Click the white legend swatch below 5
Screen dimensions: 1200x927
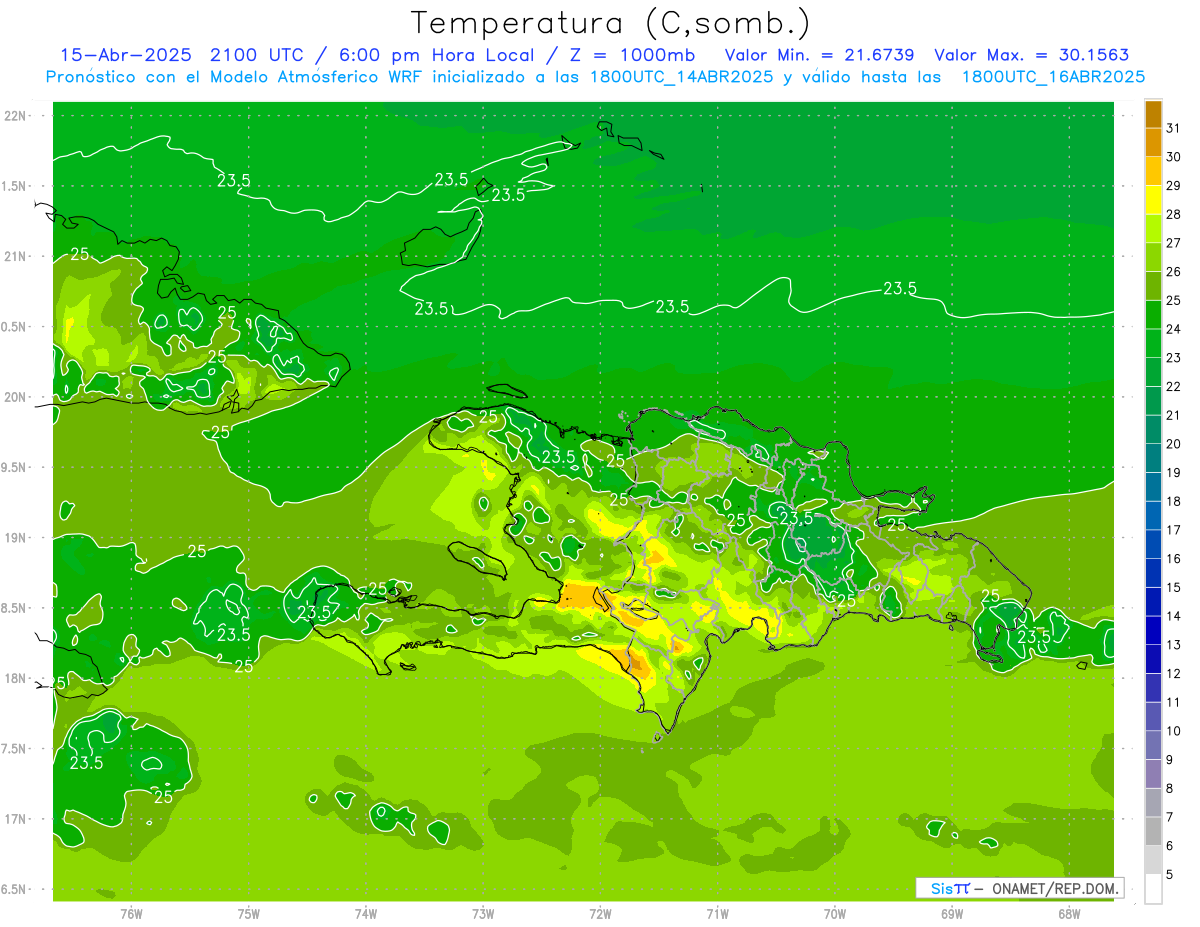pyautogui.click(x=1153, y=889)
